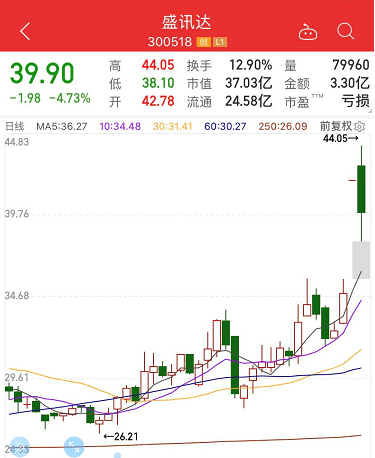Tap the 60:30.27 moving average label
The width and height of the screenshot is (375, 458).
coord(225,127)
